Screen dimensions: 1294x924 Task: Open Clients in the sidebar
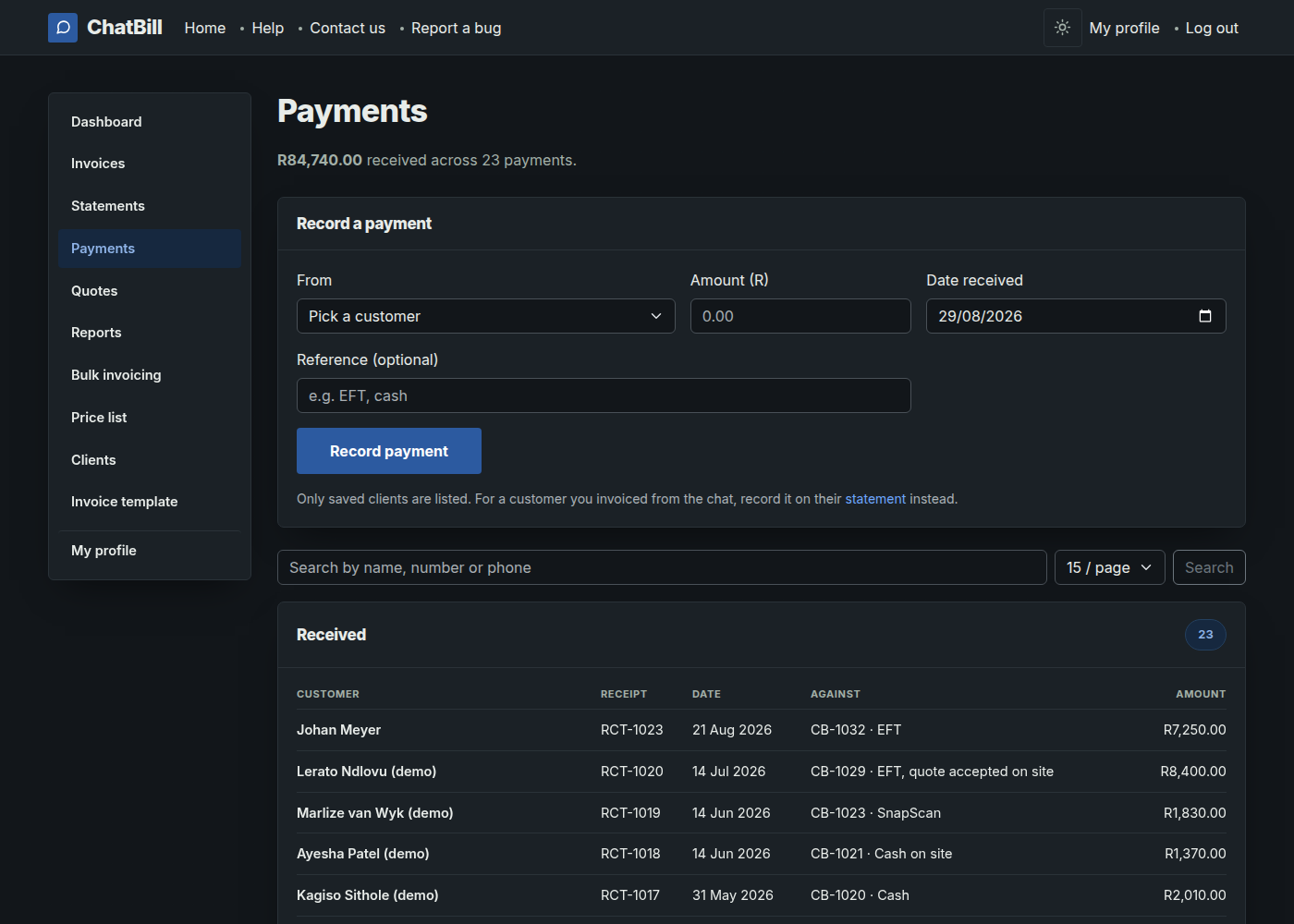(x=150, y=460)
